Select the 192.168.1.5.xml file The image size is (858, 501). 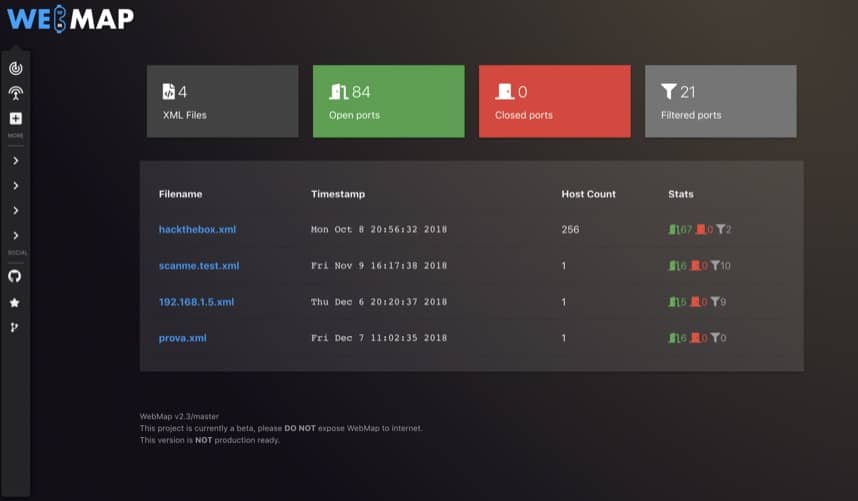[x=196, y=302]
